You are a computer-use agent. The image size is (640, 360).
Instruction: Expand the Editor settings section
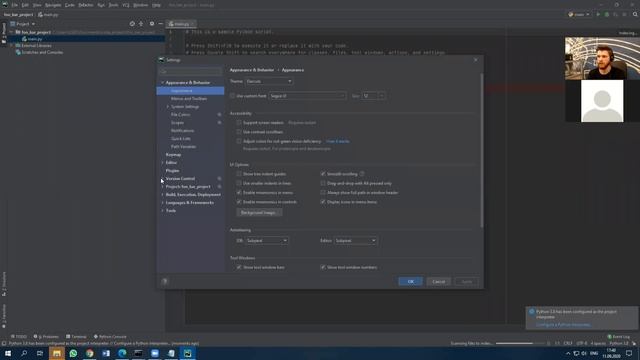coord(162,162)
